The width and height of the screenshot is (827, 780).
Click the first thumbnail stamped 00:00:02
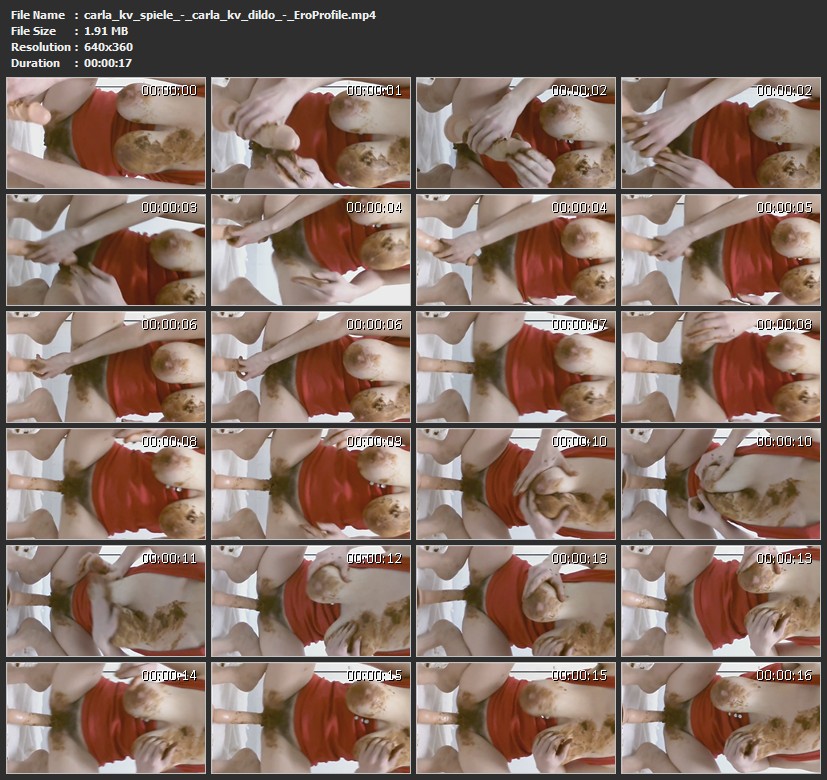click(x=516, y=134)
